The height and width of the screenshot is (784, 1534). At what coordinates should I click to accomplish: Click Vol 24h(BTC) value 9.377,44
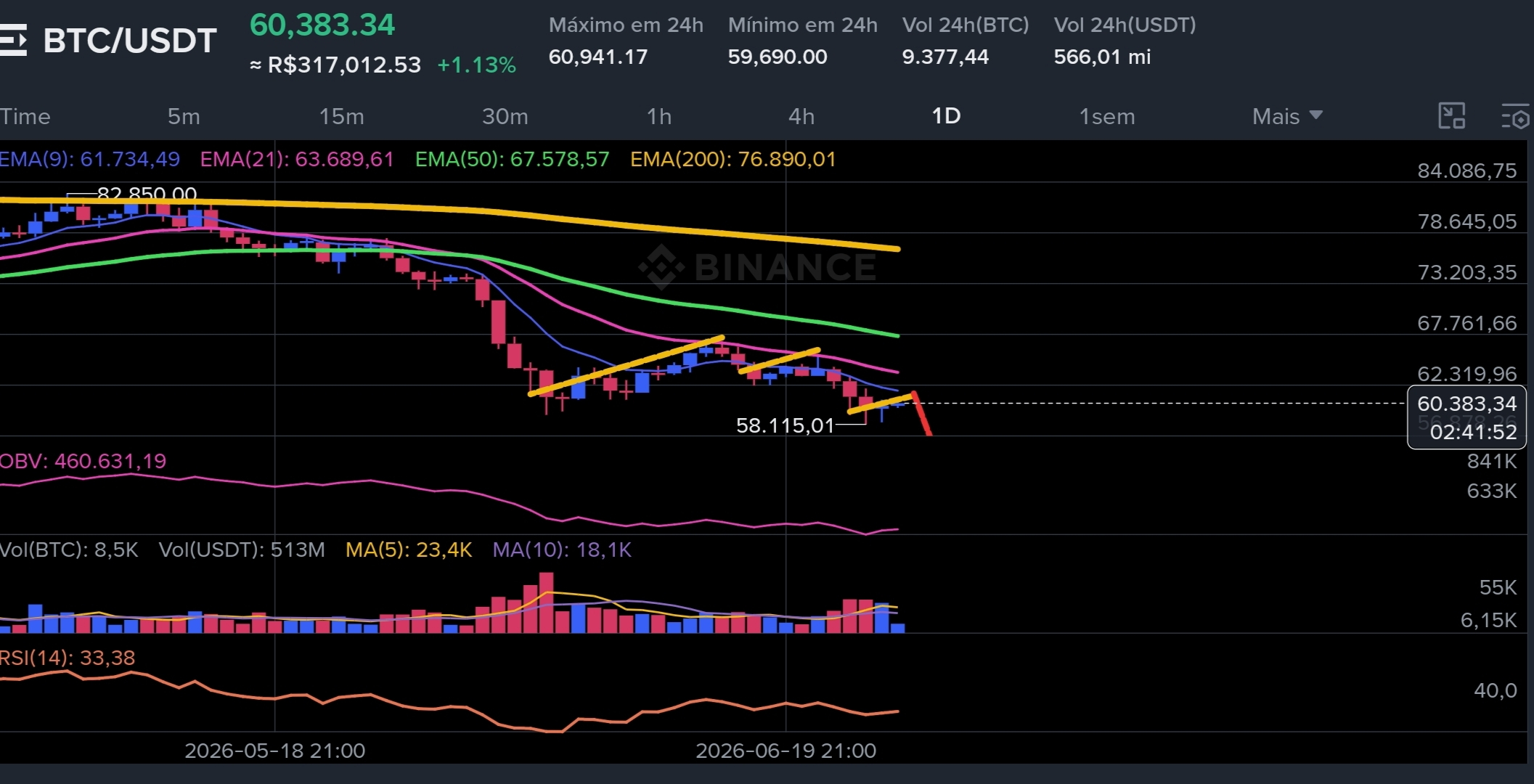[945, 57]
